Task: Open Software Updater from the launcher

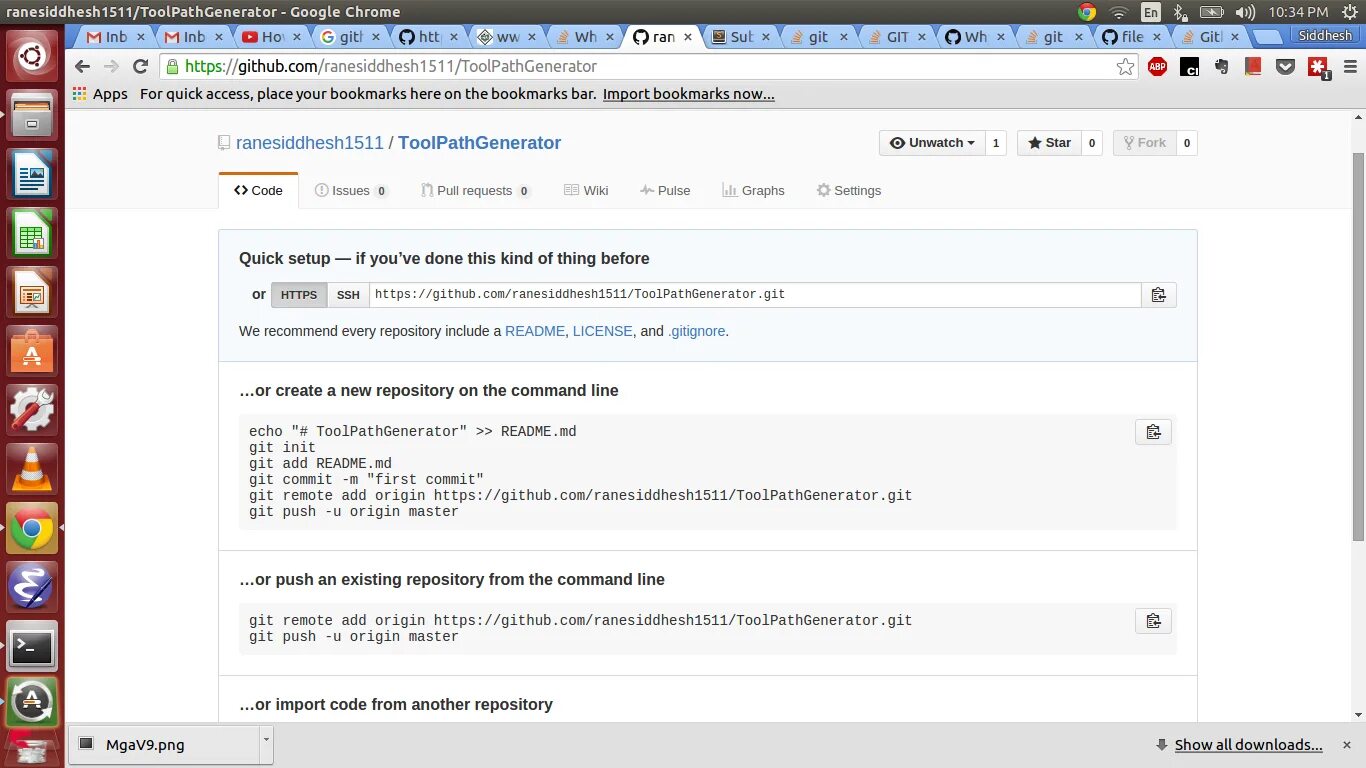Action: pyautogui.click(x=32, y=704)
